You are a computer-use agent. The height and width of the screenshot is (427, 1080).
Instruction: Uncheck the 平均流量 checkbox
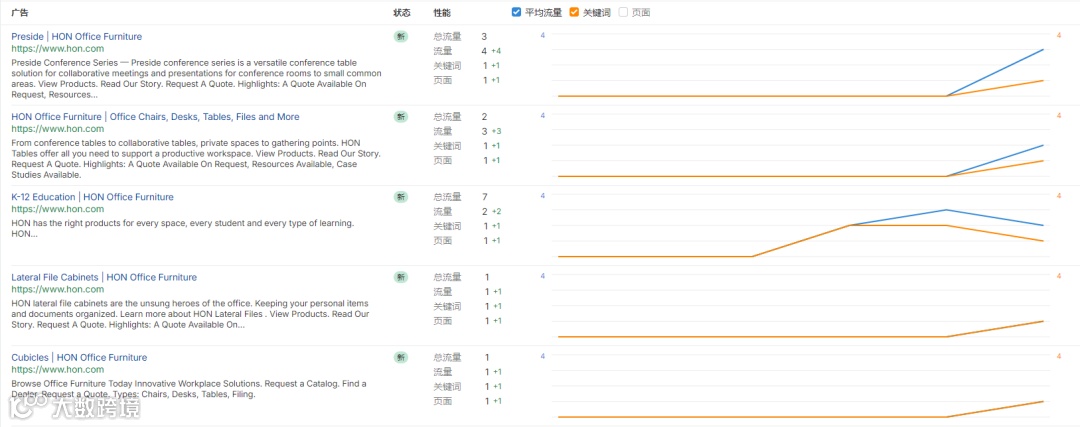[x=517, y=12]
